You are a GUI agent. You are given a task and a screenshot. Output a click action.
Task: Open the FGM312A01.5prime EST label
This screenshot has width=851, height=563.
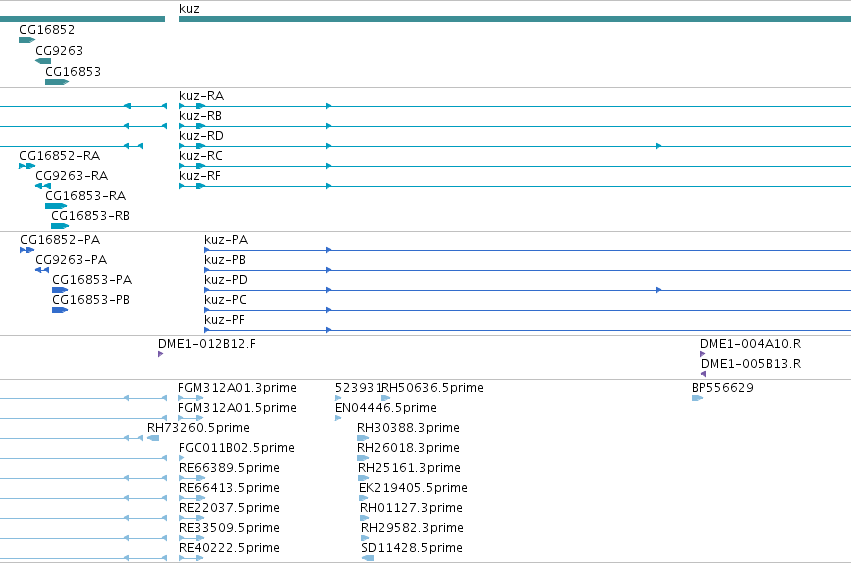(237, 408)
